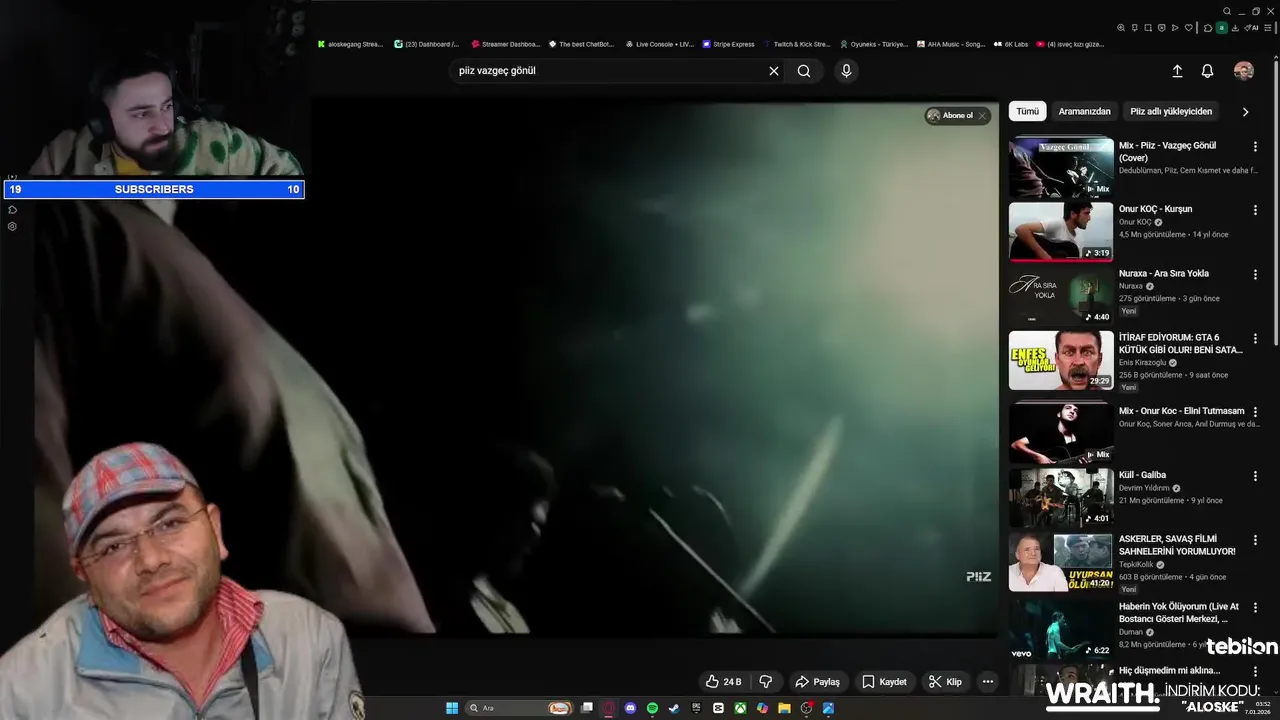Switch to The best ChatBot browser tab

click(581, 44)
